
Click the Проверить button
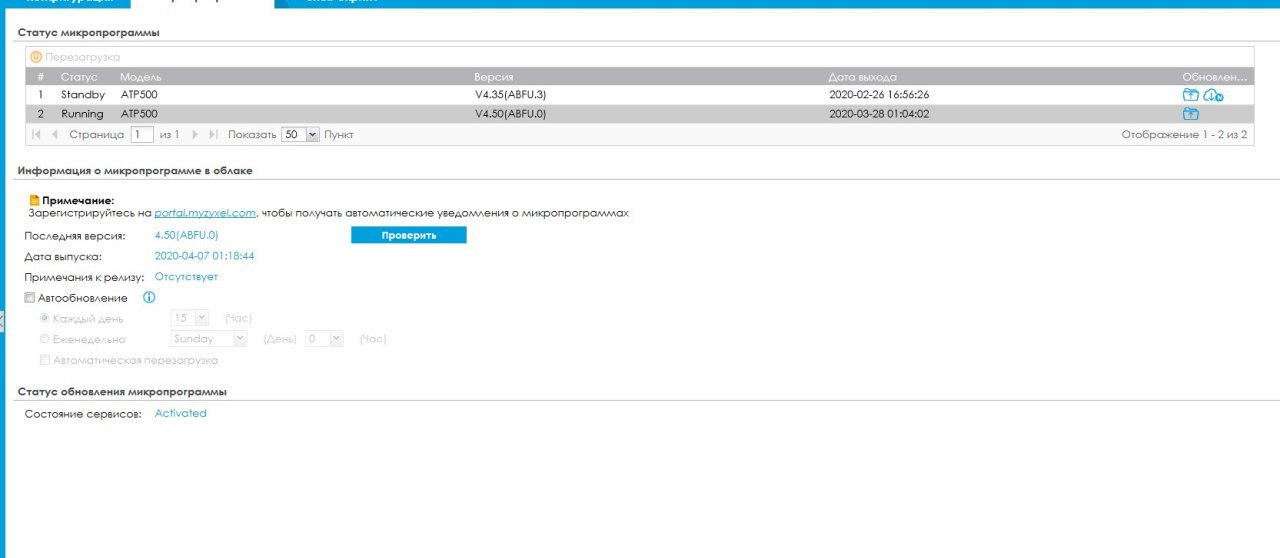point(408,235)
